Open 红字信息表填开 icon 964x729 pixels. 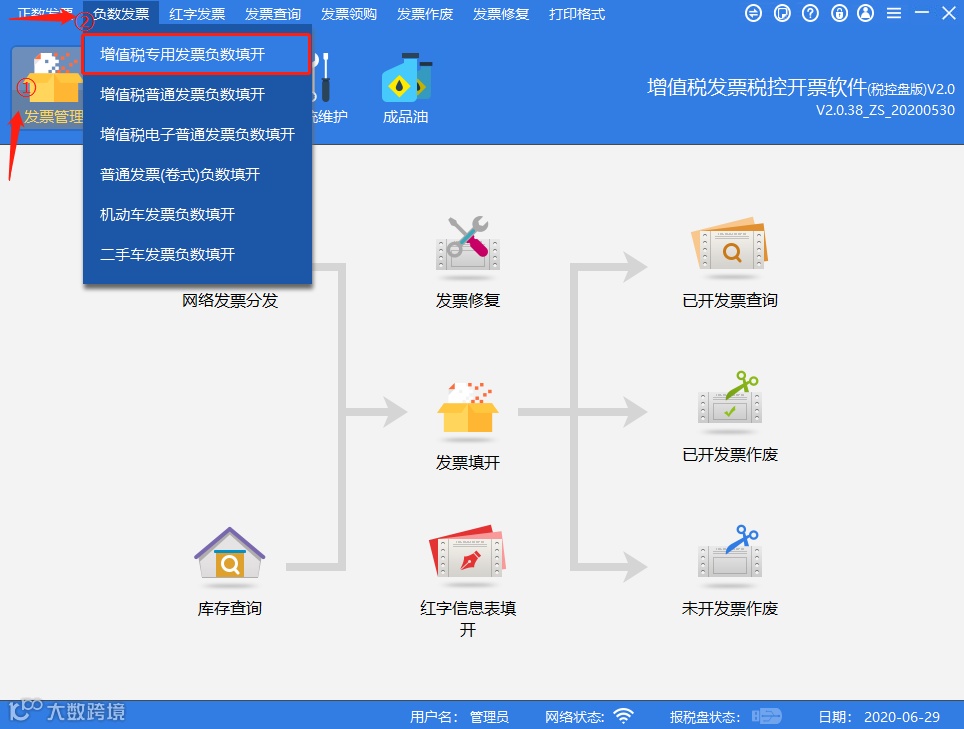(x=468, y=550)
